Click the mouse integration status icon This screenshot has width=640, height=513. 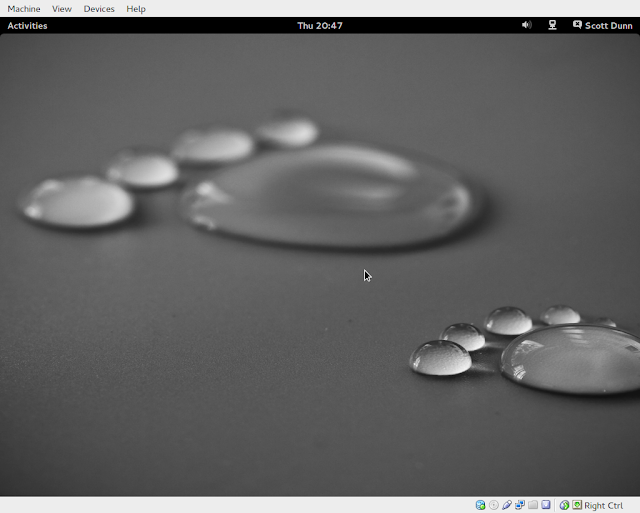point(564,505)
